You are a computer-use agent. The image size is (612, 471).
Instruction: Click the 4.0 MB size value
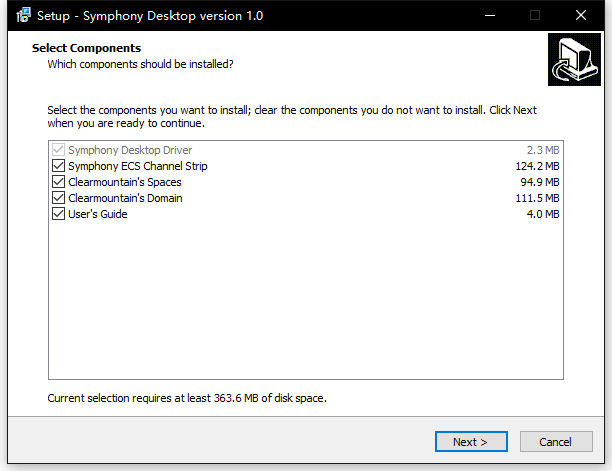pyautogui.click(x=543, y=214)
